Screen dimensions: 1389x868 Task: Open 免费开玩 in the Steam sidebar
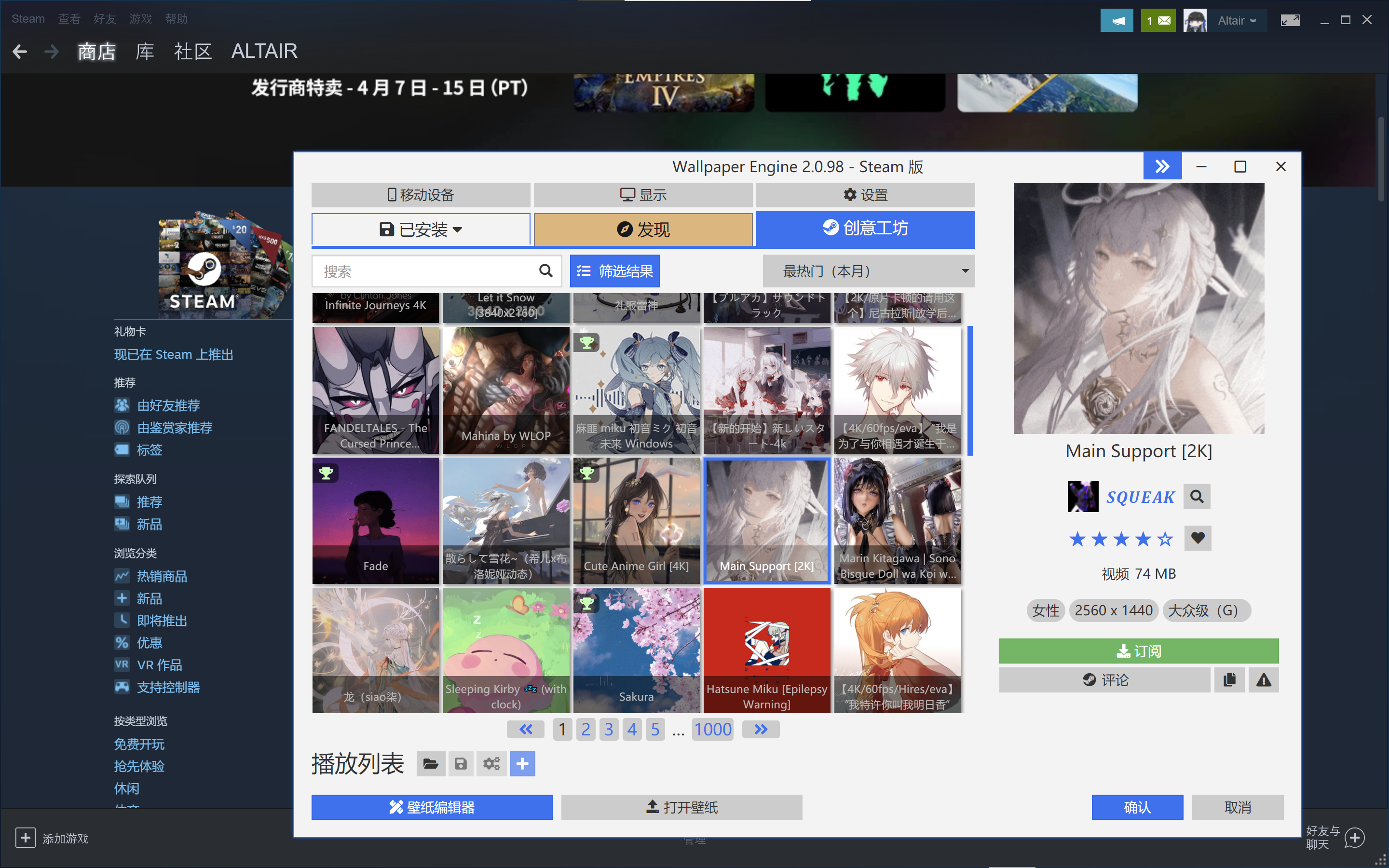[x=139, y=744]
